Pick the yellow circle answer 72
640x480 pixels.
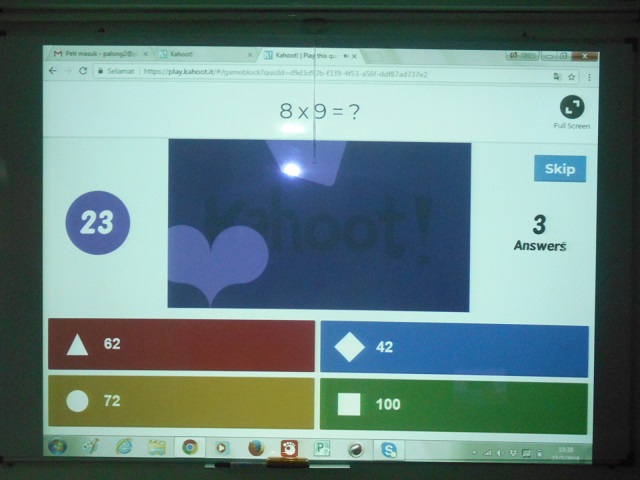(180, 401)
